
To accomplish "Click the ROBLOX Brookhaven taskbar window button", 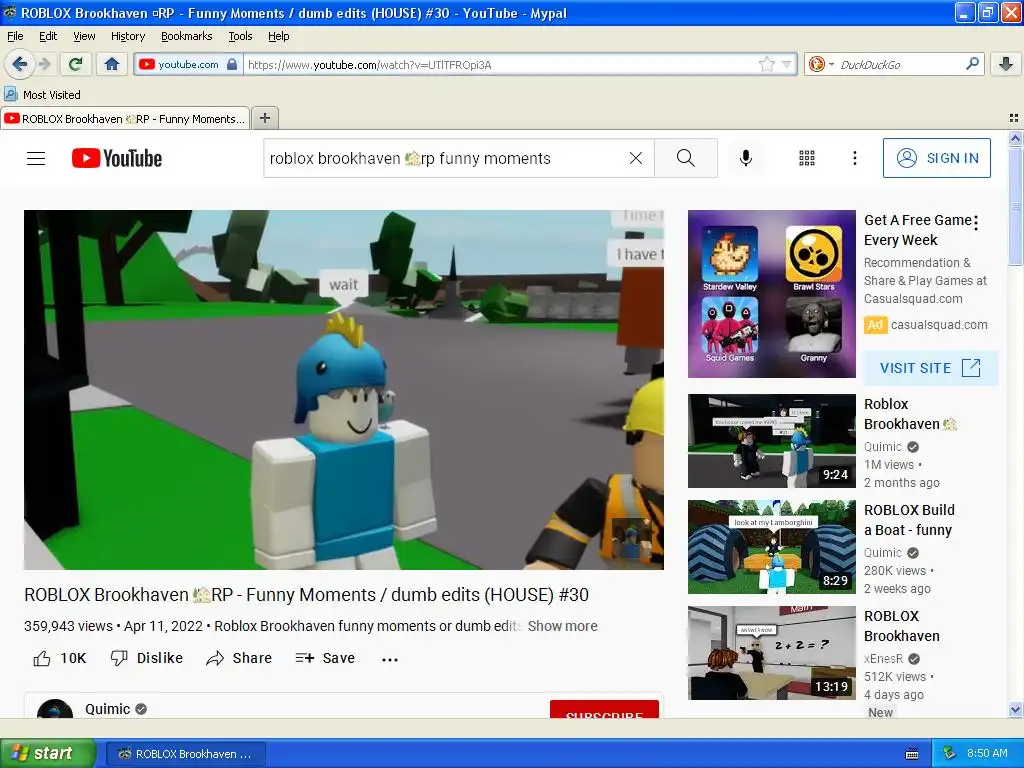I will (x=185, y=754).
